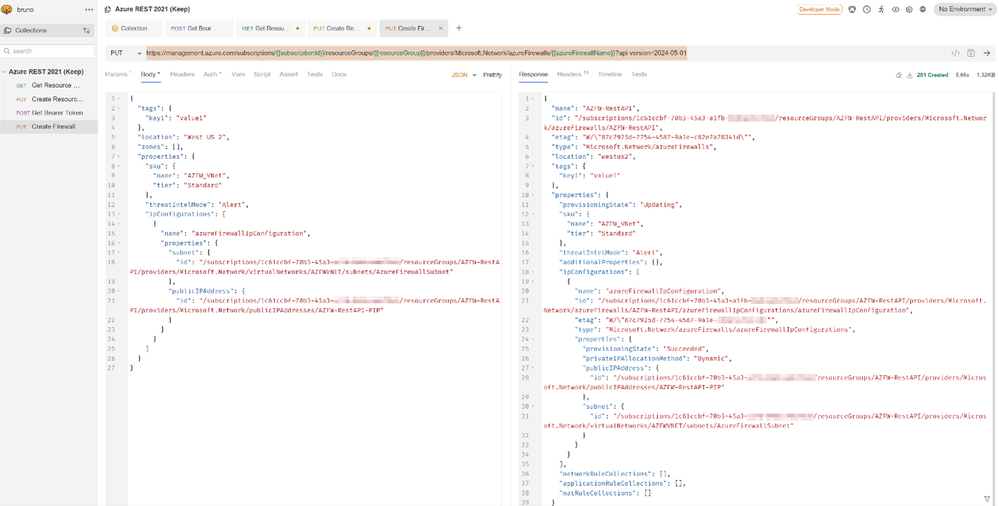Collapse the Azure REST 2021 (Keep) collection

(x=5, y=72)
